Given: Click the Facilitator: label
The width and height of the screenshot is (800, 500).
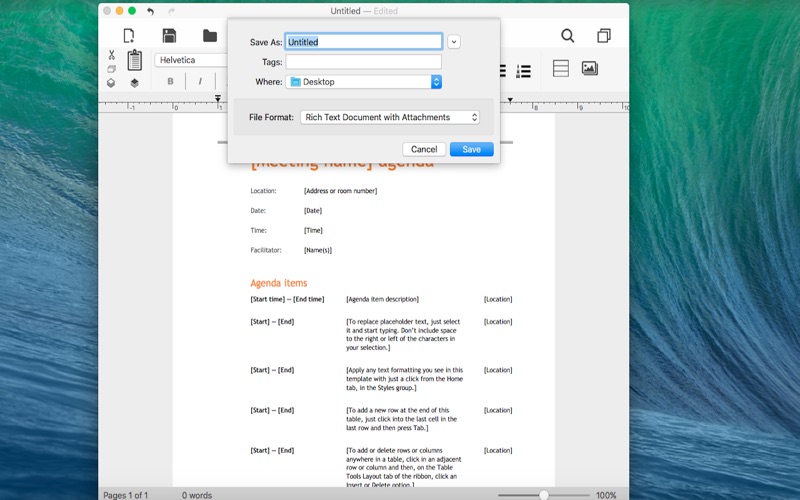Looking at the screenshot, I should coord(266,251).
